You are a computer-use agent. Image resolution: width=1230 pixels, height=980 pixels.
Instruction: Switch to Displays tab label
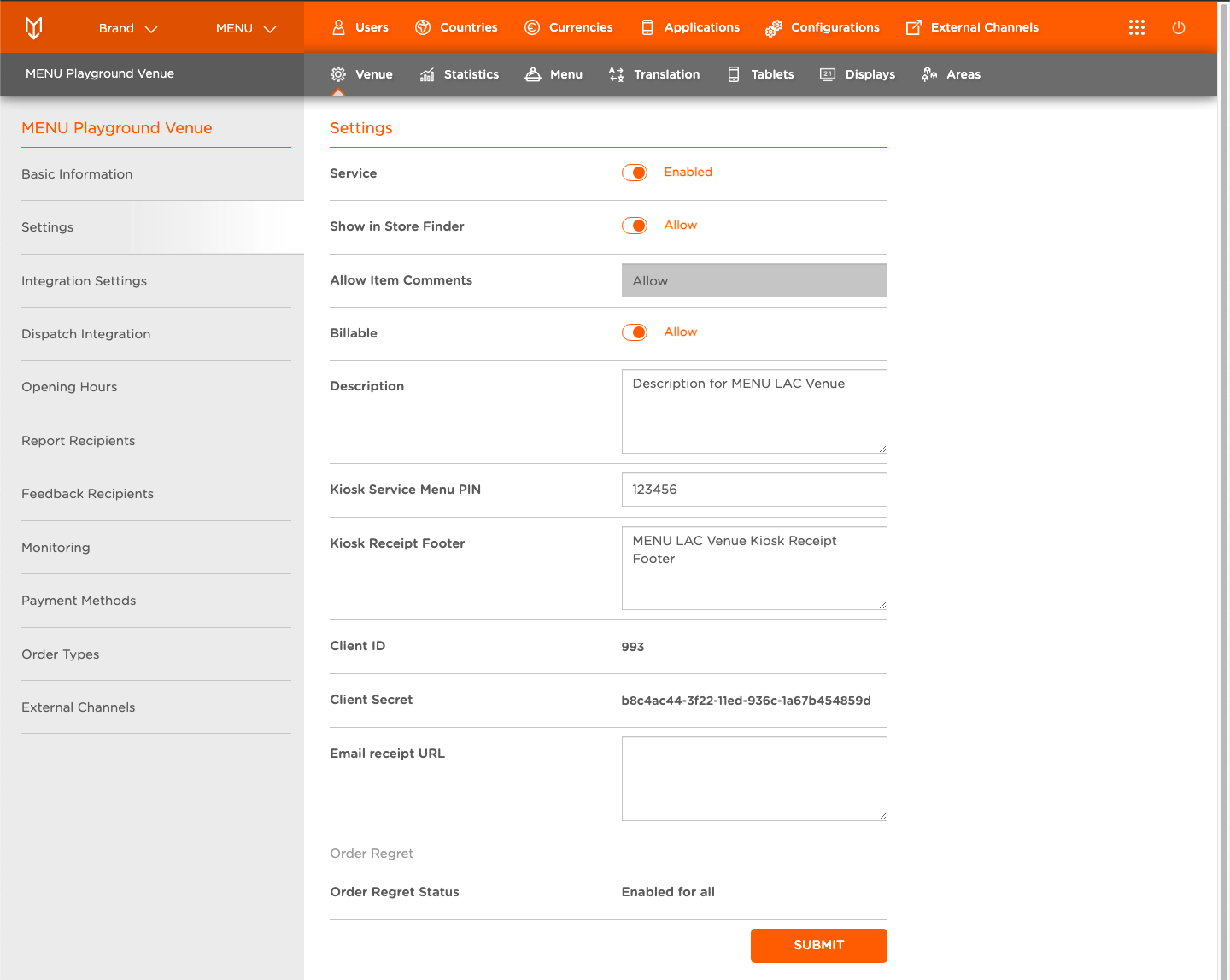870,74
